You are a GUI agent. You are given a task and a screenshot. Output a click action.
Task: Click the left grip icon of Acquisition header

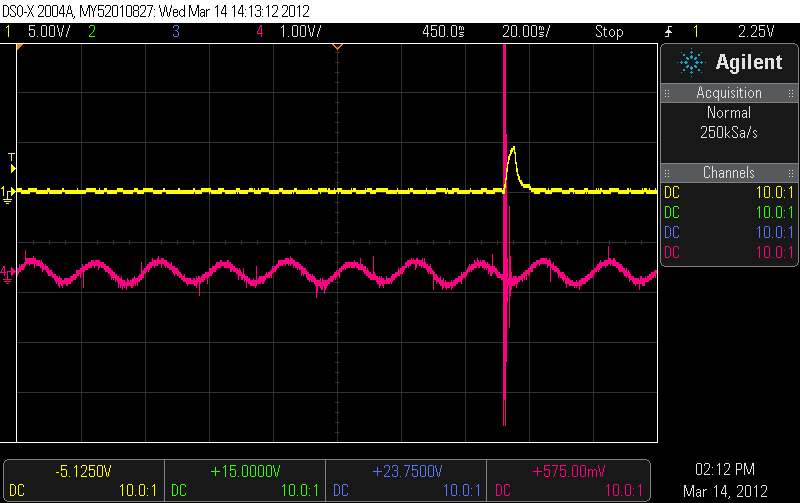click(667, 93)
